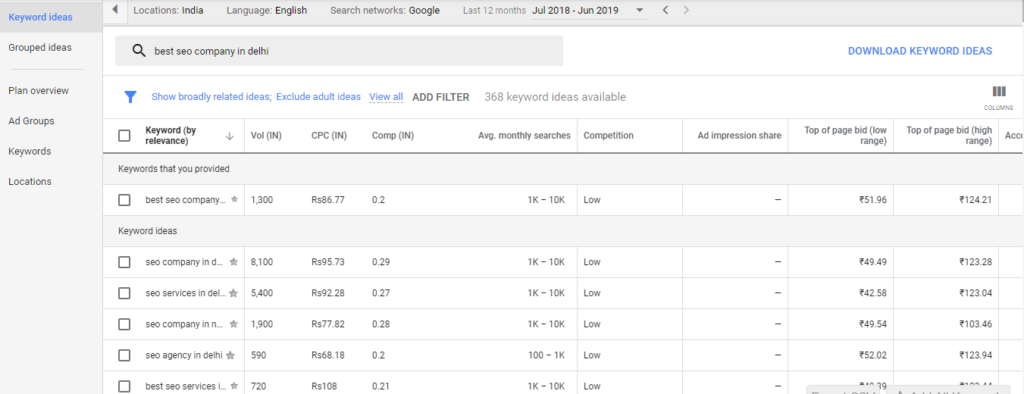Open the date range dropdown arrow
The image size is (1024, 394).
639,10
